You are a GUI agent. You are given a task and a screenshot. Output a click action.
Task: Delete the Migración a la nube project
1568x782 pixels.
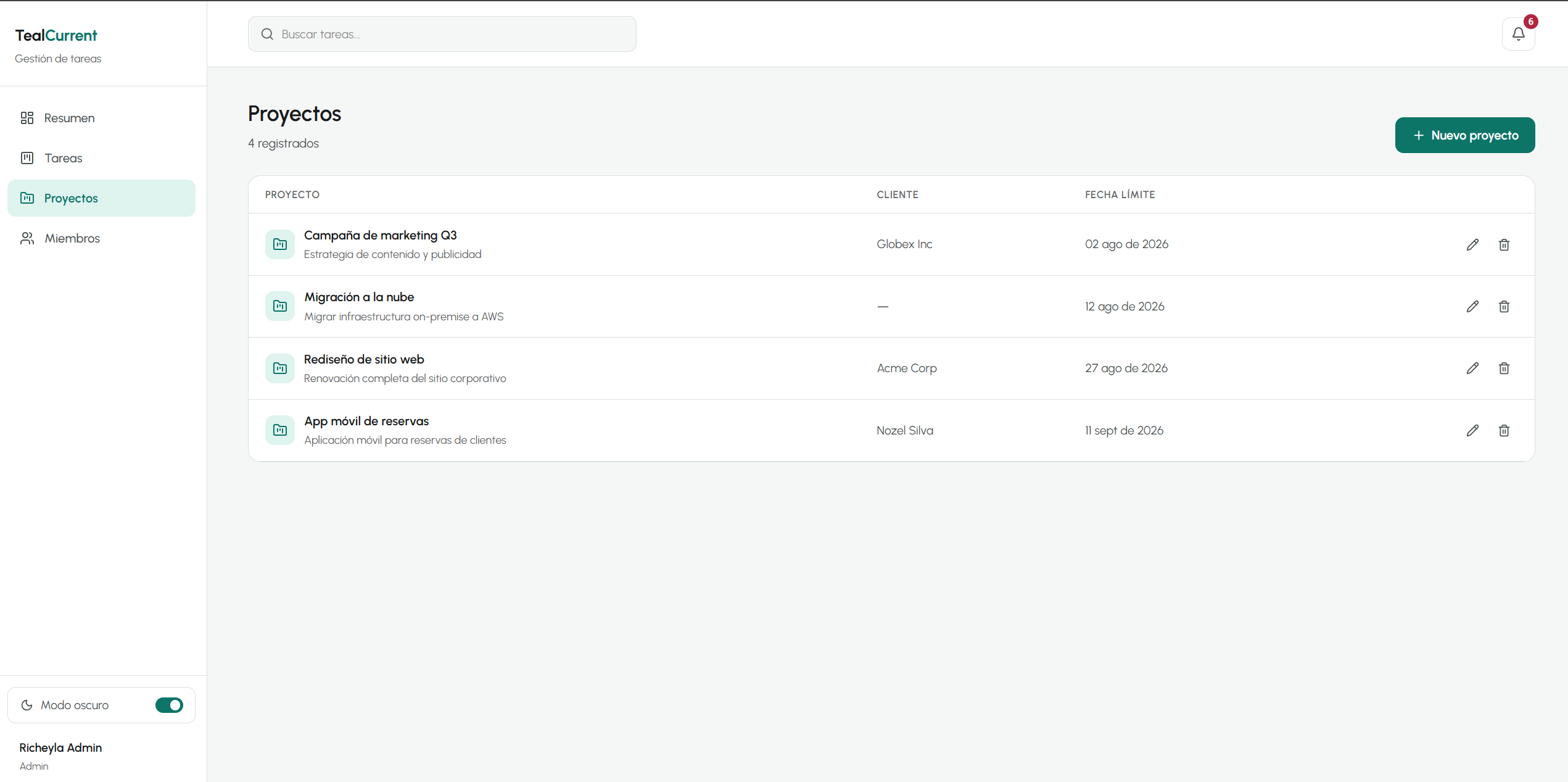1504,306
